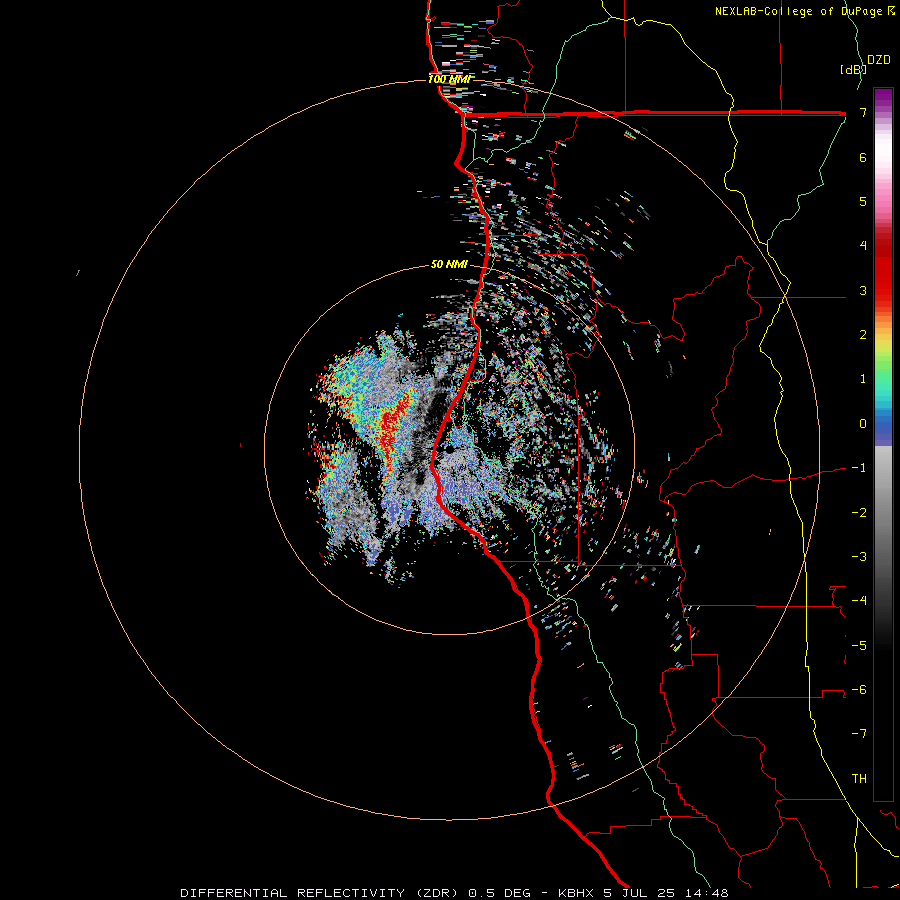
Task: Click the -6 value on color scale
Action: coord(859,690)
